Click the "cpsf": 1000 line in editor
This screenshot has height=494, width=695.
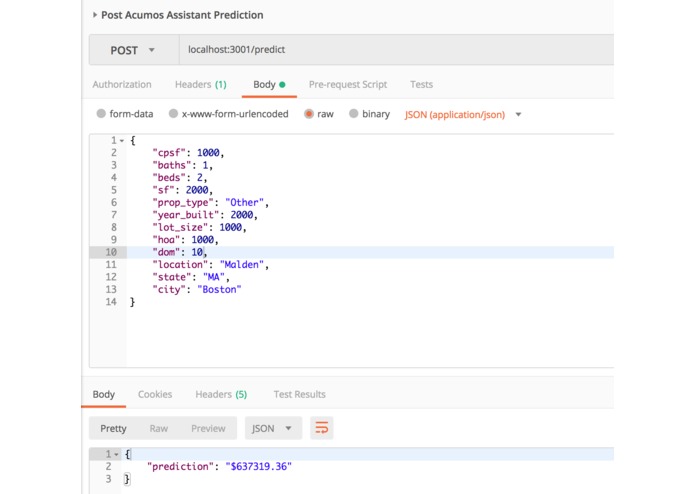188,153
